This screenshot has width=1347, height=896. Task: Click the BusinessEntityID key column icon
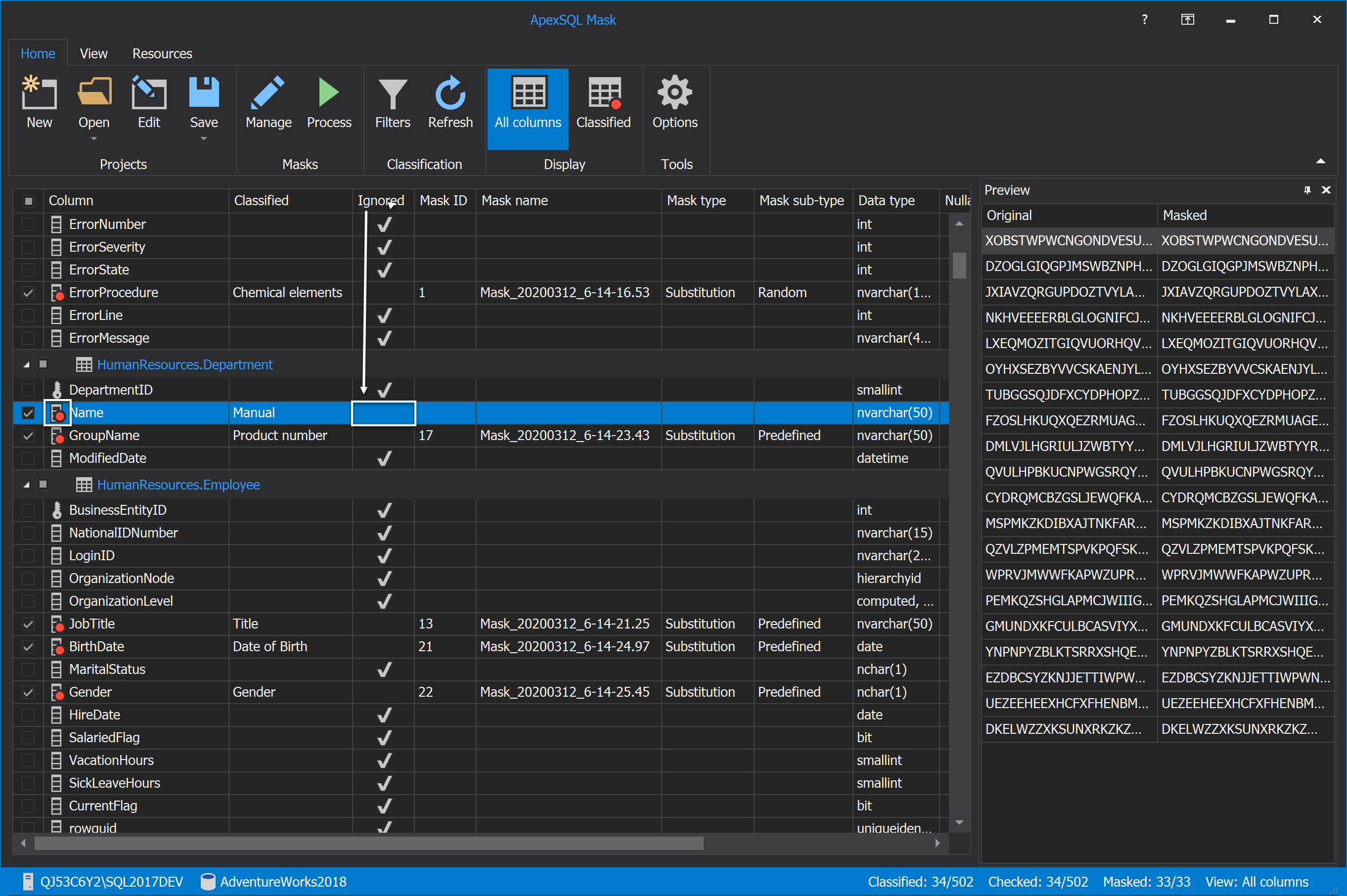[56, 510]
